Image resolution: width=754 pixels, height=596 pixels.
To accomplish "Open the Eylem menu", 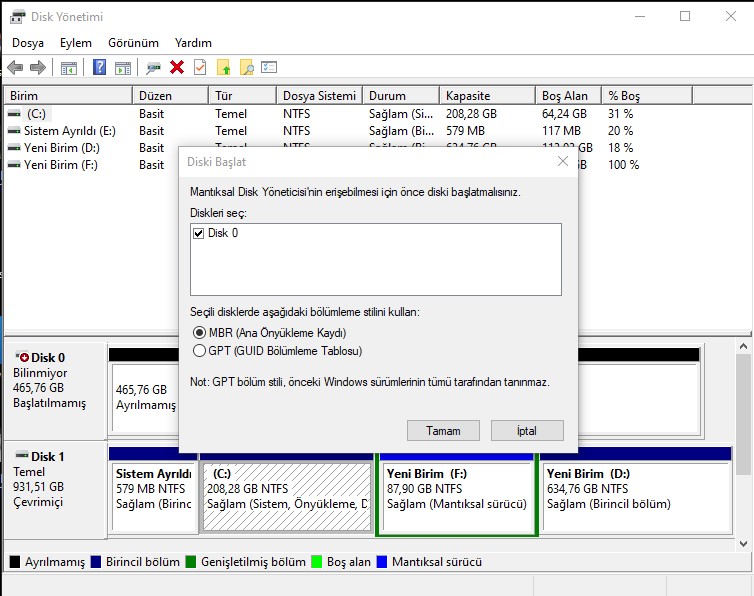I will 75,43.
